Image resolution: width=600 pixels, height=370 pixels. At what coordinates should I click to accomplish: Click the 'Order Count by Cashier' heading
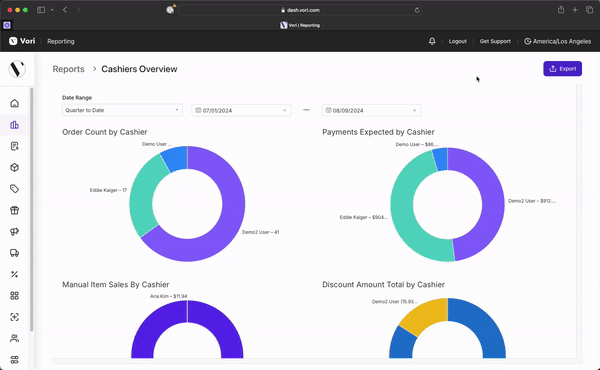104,132
